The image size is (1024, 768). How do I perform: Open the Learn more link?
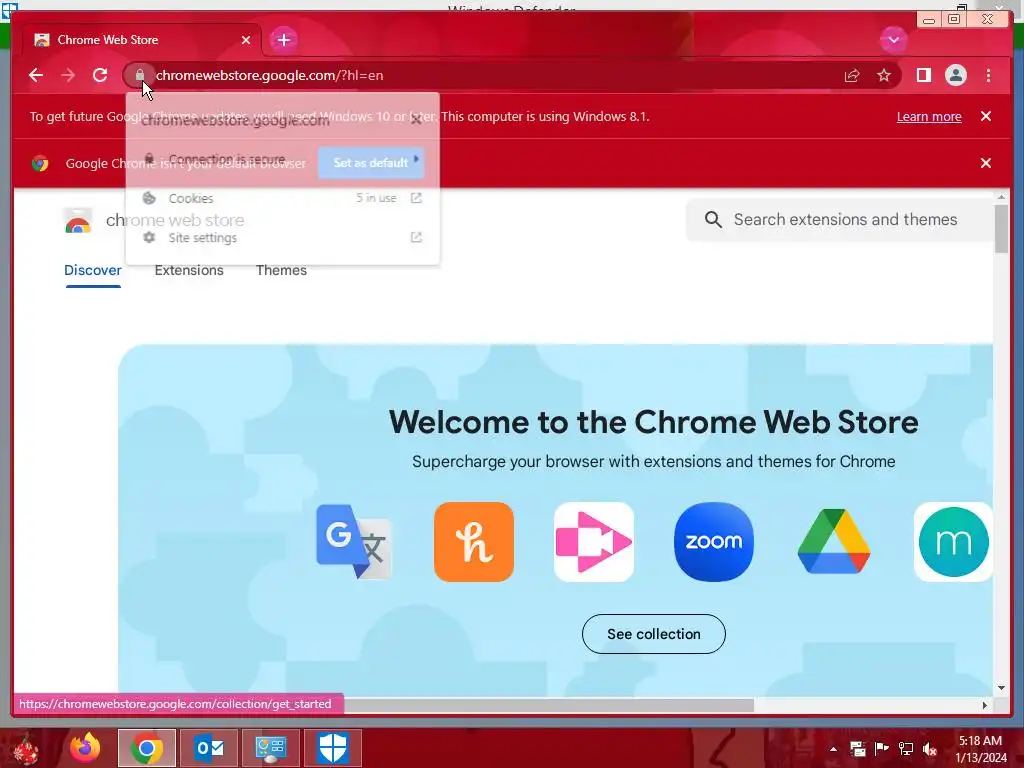[x=929, y=116]
